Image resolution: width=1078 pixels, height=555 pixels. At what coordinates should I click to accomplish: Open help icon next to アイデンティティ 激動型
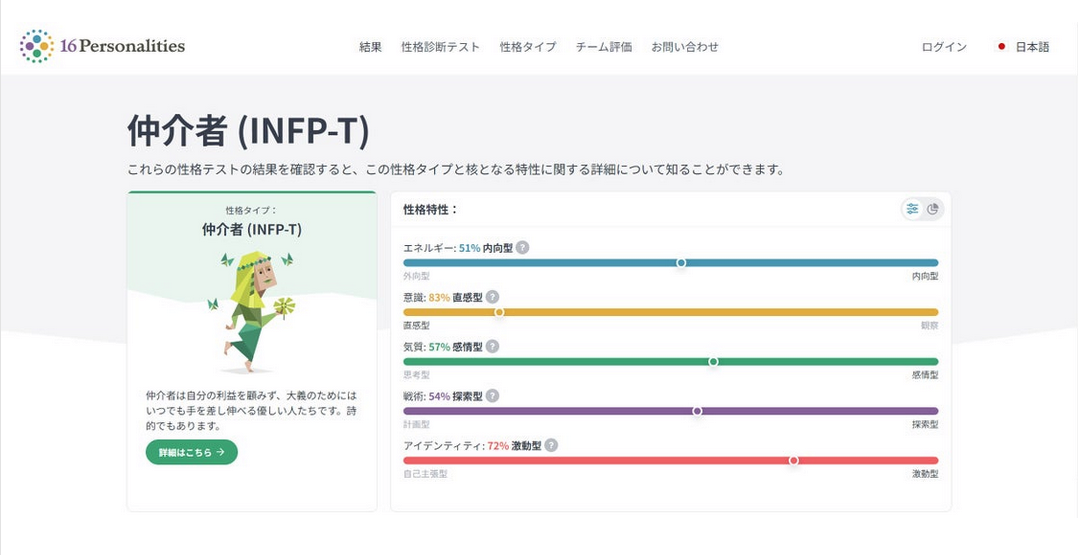(551, 445)
